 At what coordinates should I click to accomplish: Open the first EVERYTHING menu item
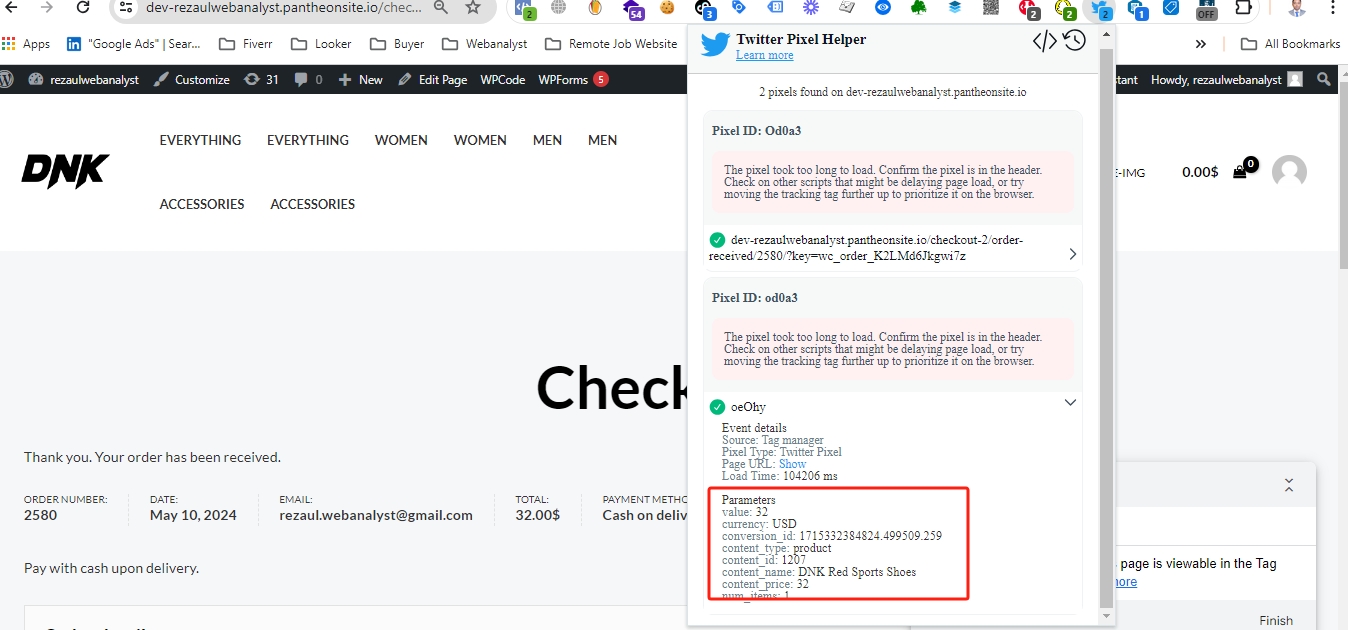tap(200, 140)
